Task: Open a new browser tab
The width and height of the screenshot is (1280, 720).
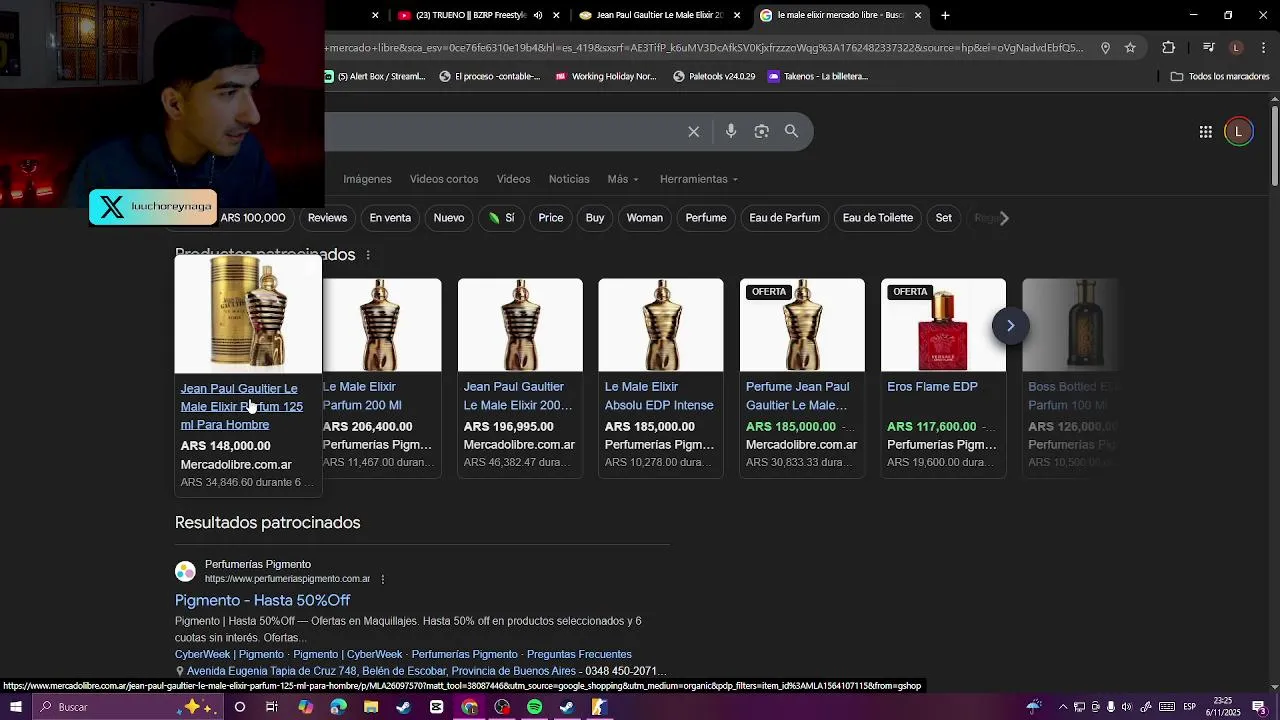Action: [945, 15]
